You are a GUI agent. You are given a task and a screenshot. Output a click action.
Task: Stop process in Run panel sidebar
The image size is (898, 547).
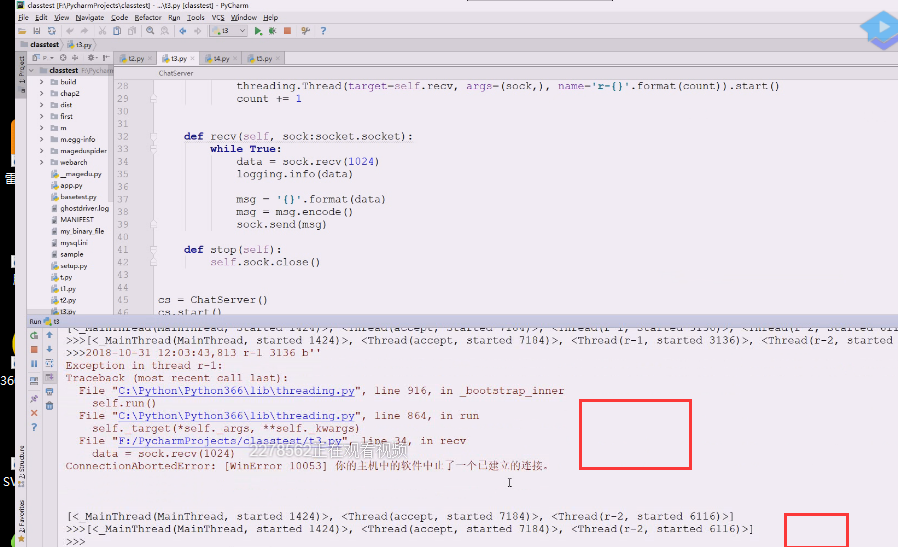point(34,349)
